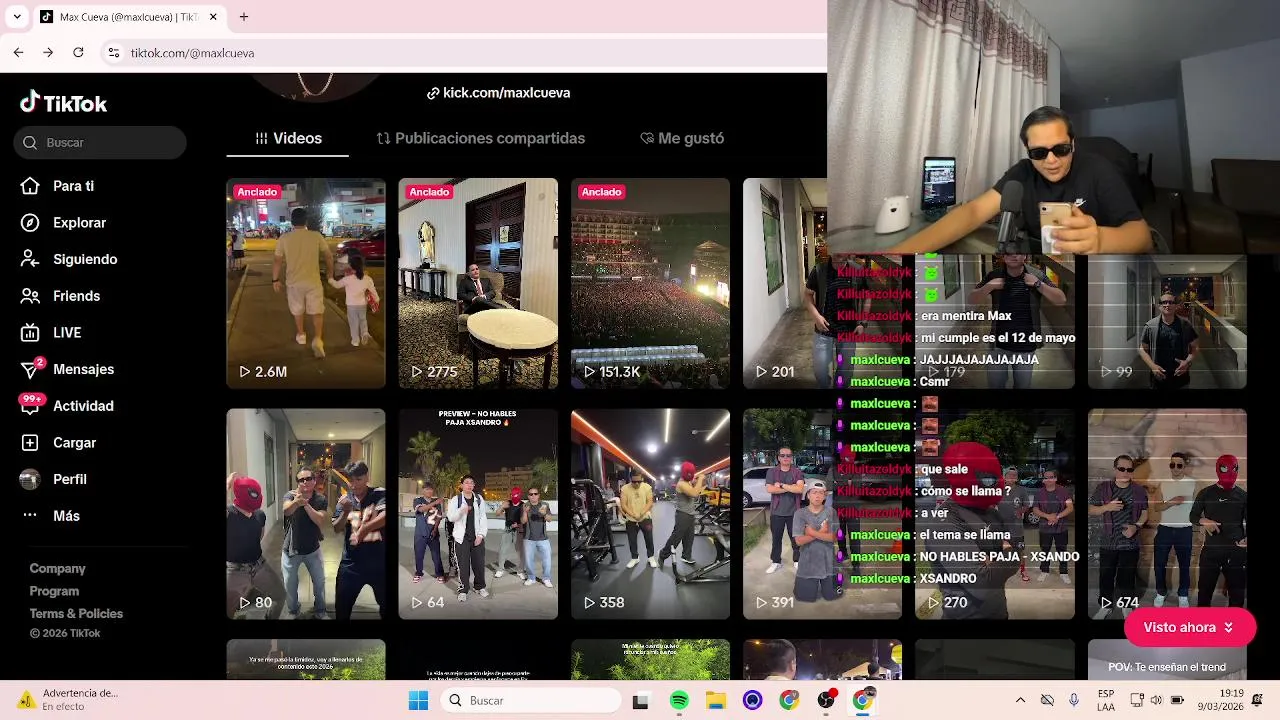This screenshot has height=720, width=1280.
Task: Open the gym video with 358 views
Action: coord(650,514)
